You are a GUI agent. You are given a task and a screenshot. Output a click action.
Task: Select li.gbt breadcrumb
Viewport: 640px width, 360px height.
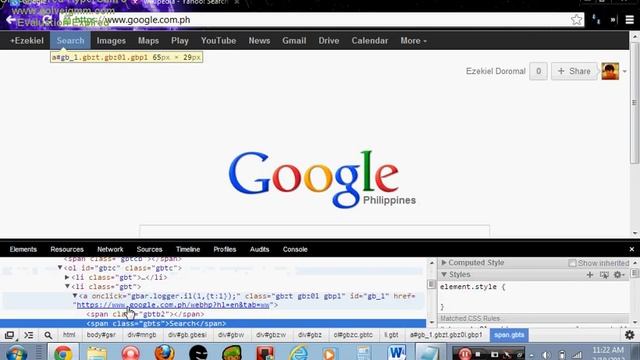(391, 335)
